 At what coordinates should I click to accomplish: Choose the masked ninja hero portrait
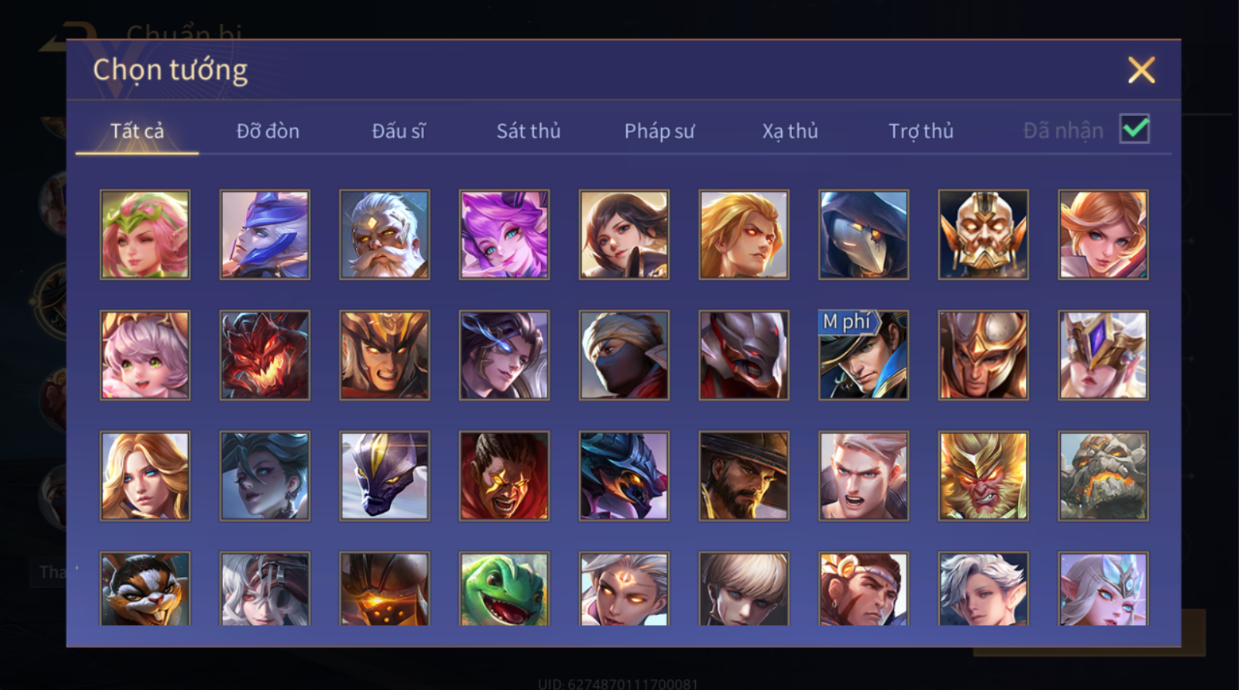pos(624,355)
